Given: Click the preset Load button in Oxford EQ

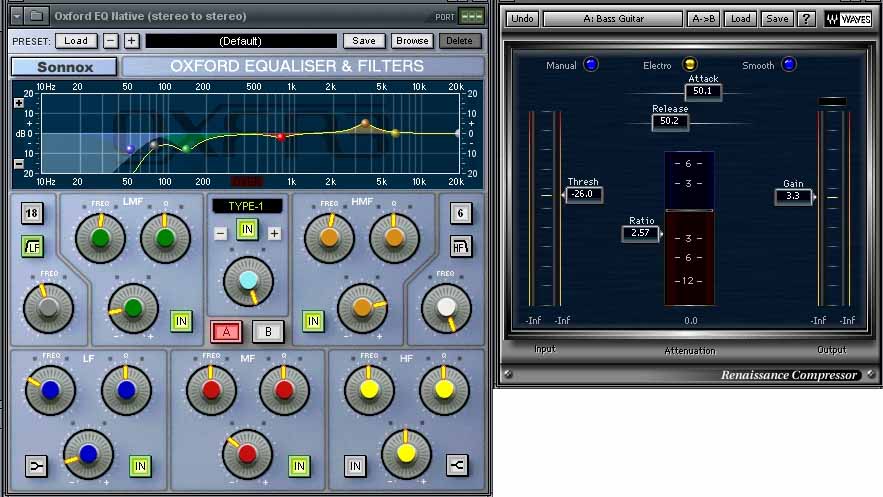Looking at the screenshot, I should point(76,41).
